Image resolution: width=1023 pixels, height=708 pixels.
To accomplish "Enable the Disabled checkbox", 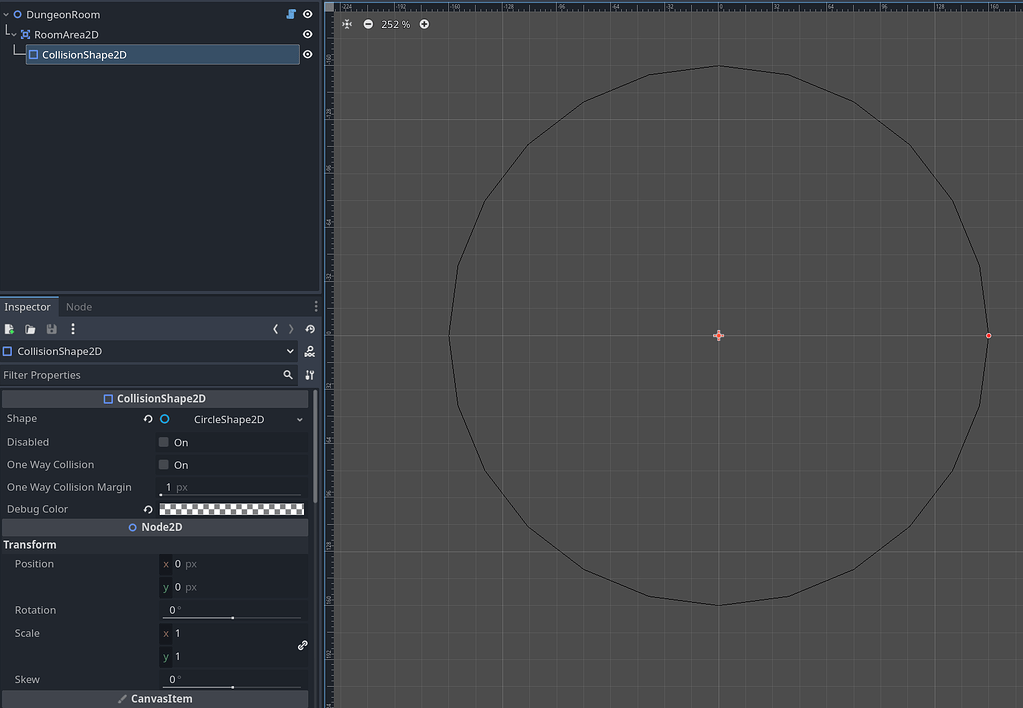I will point(166,442).
